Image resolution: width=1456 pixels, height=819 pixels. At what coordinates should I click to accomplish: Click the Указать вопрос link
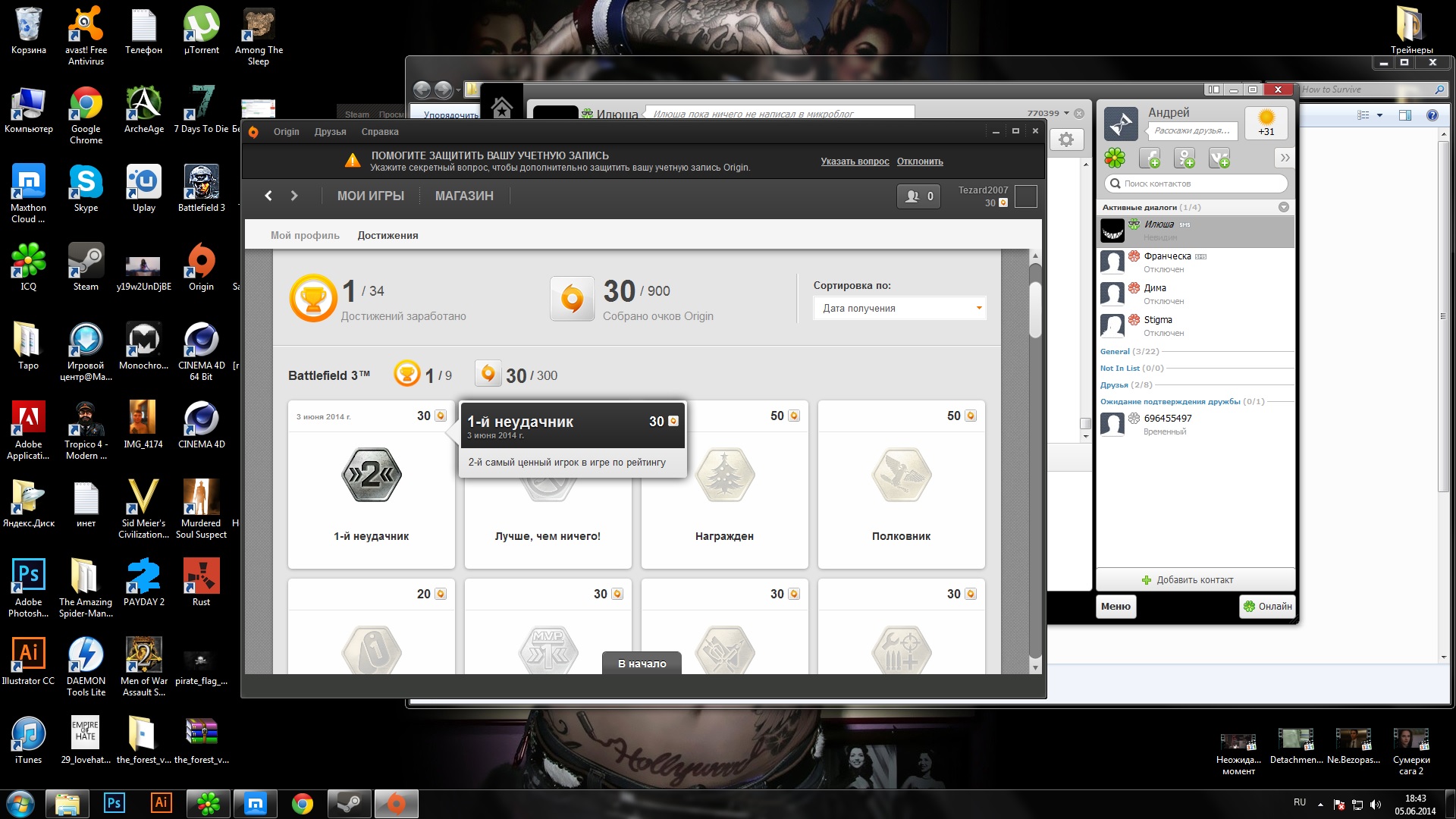[855, 162]
